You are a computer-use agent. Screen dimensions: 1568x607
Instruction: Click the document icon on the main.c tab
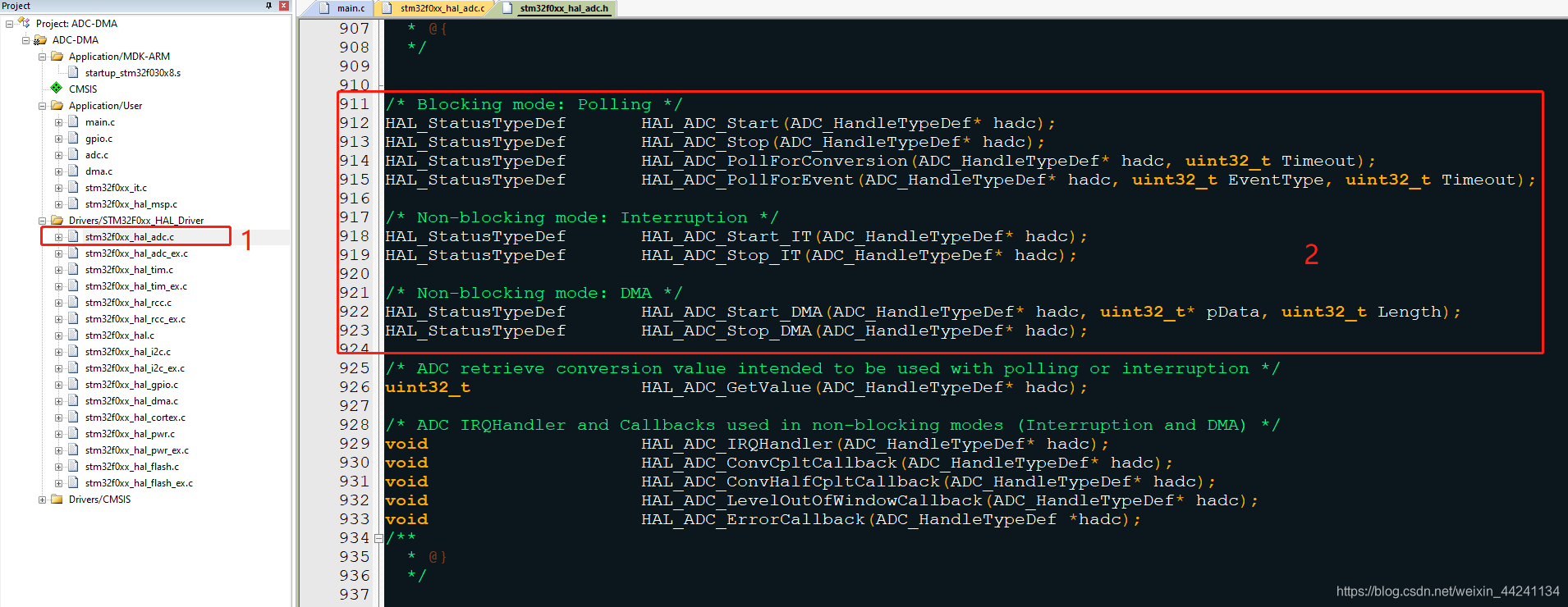(x=324, y=8)
